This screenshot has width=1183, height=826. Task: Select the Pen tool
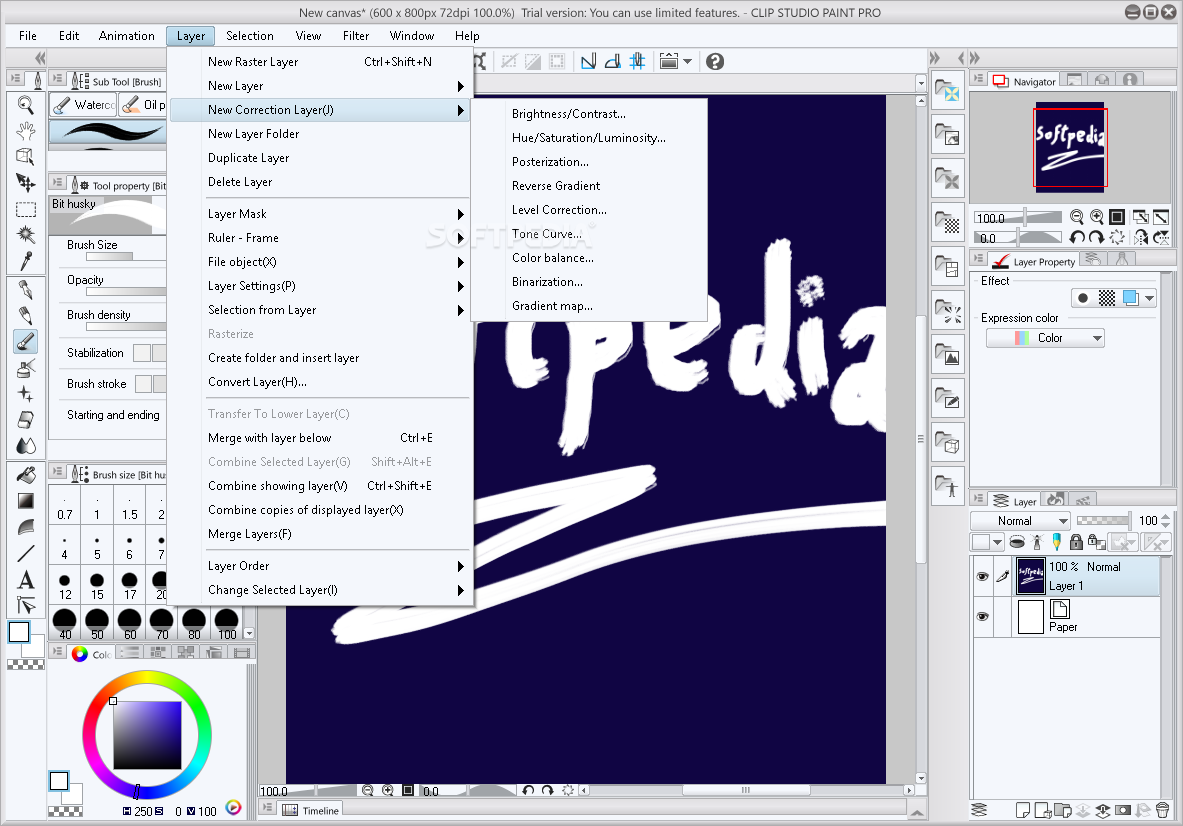[x=26, y=290]
